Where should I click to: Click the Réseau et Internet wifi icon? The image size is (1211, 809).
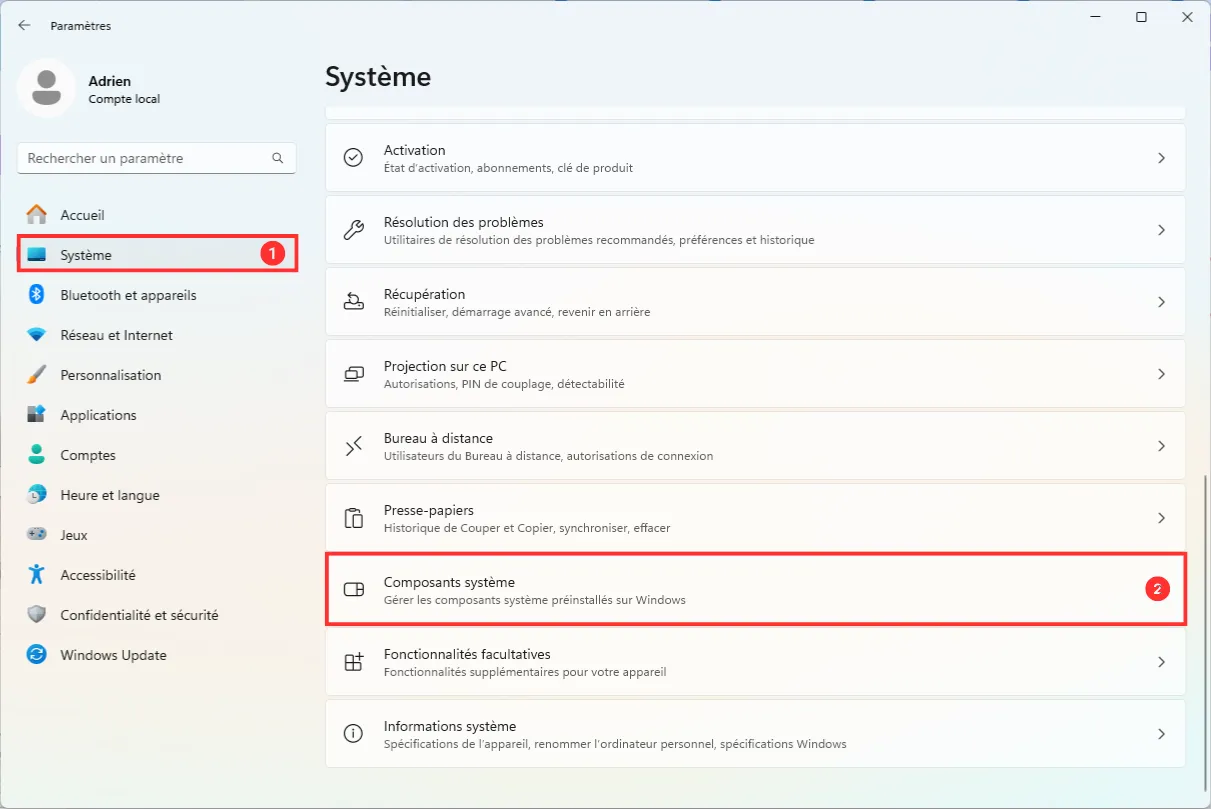[x=37, y=335]
